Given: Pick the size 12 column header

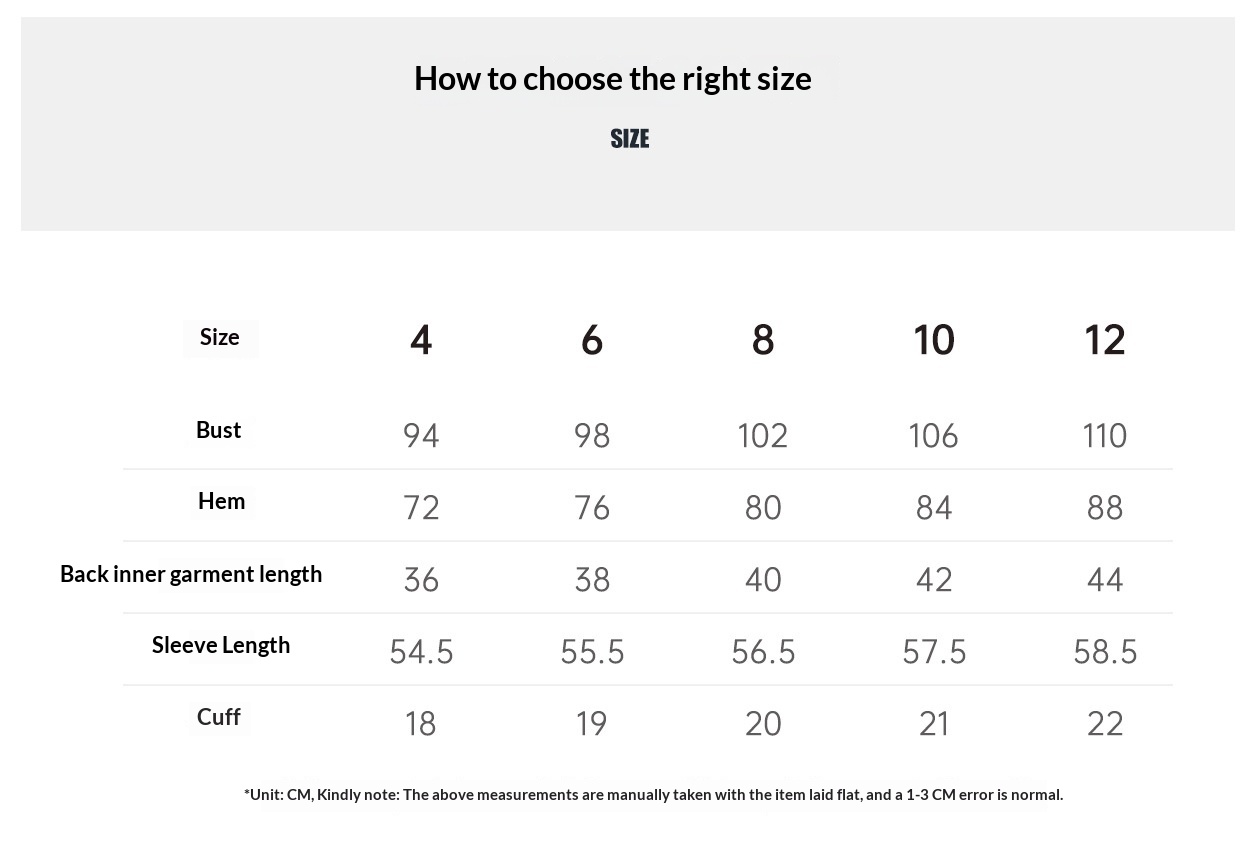Looking at the screenshot, I should click(x=1105, y=340).
